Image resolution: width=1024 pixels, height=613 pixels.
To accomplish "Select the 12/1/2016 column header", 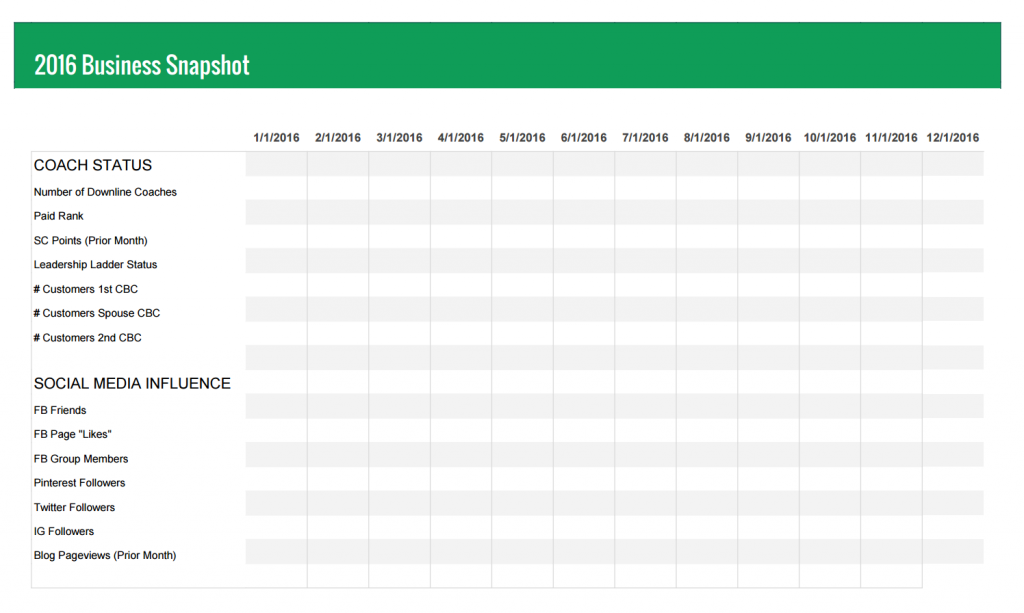I will click(953, 138).
